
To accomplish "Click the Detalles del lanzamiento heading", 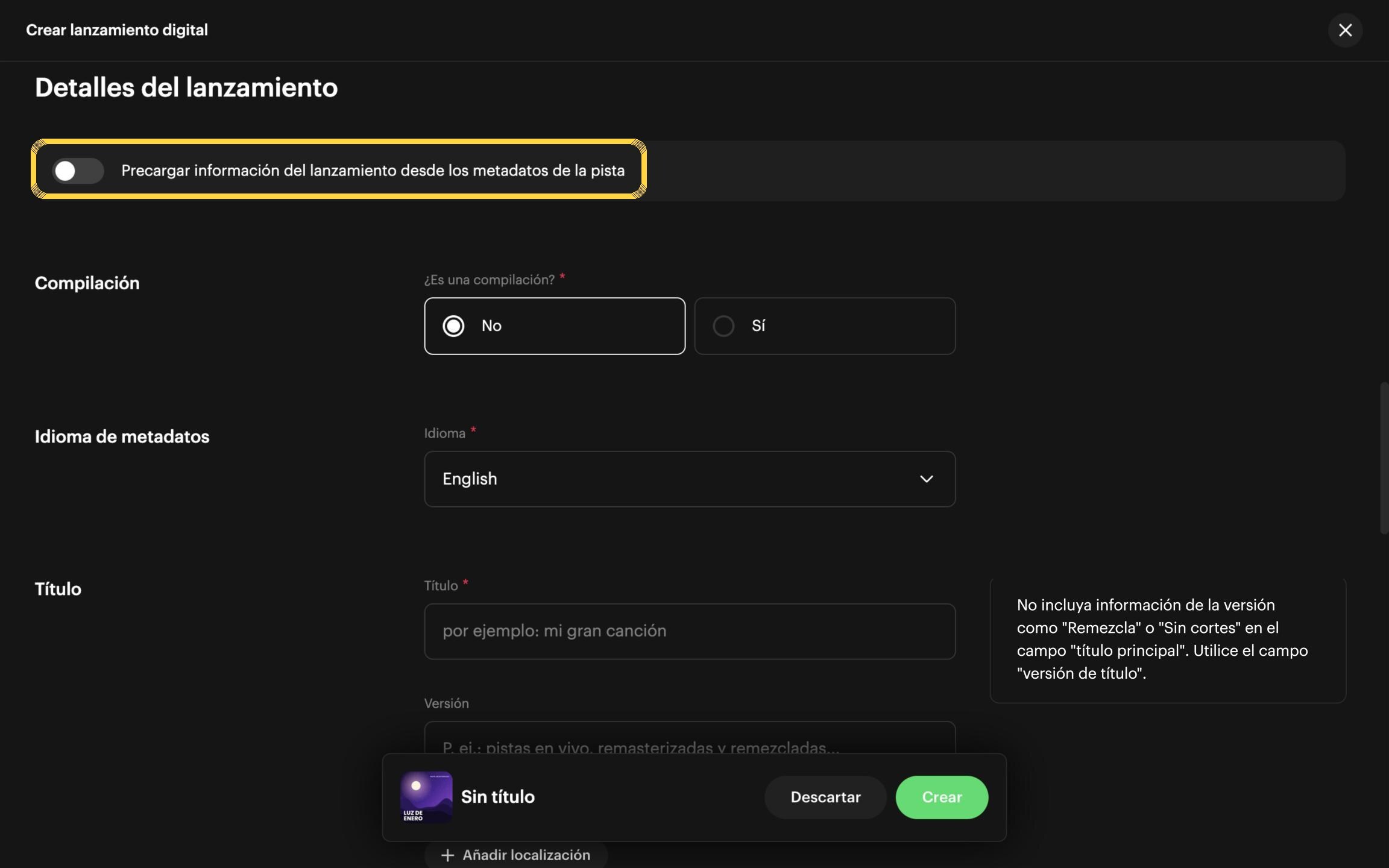I will (x=186, y=87).
